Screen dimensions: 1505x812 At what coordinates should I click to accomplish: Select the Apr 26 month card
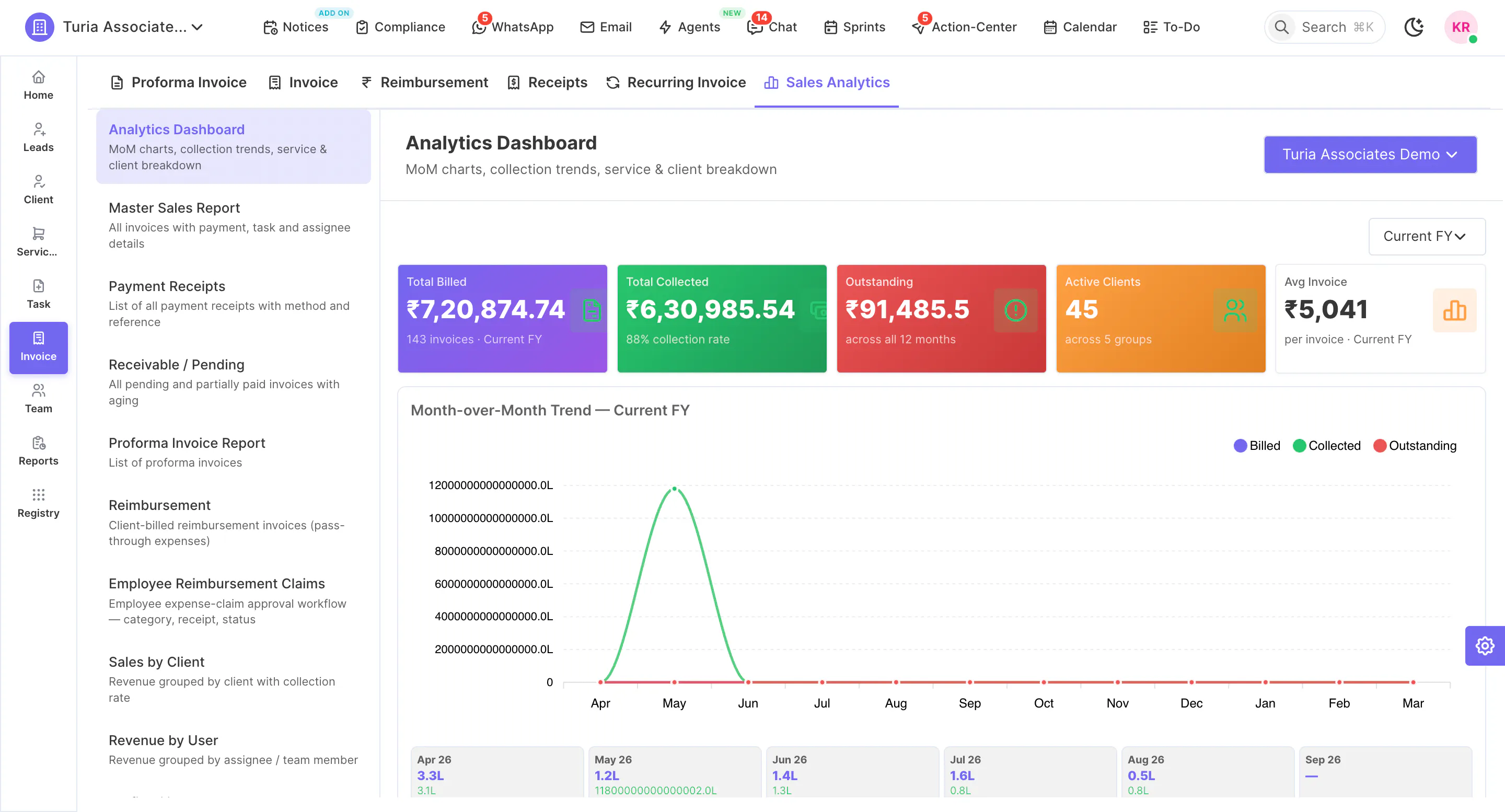click(x=496, y=772)
